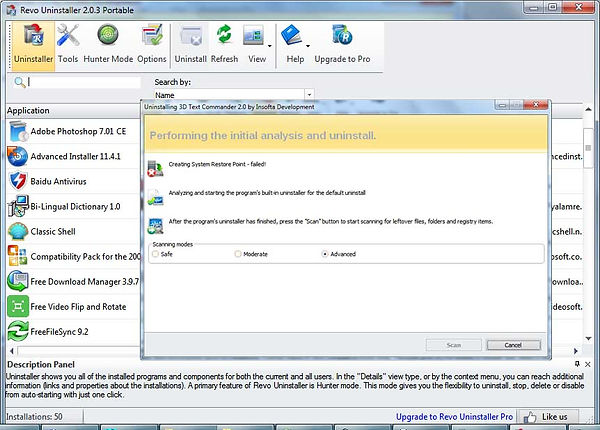
Task: Select the Bi-Lingual Dictionary 1.0 row
Action: [x=73, y=206]
